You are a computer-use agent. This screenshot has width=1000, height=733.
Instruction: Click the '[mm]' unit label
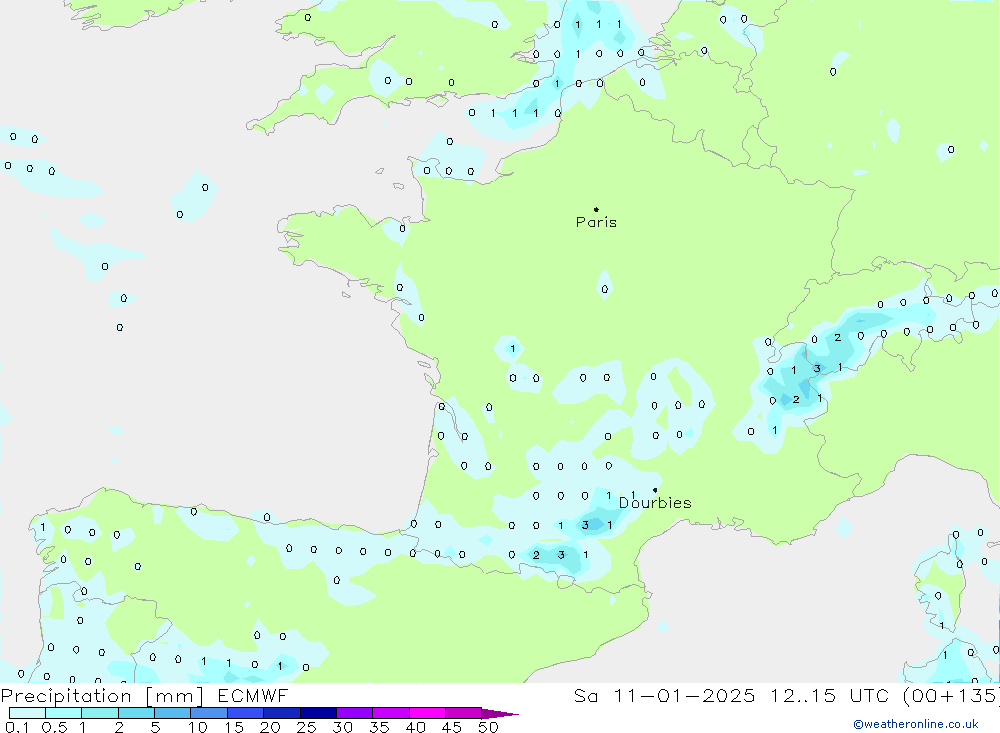coord(175,696)
